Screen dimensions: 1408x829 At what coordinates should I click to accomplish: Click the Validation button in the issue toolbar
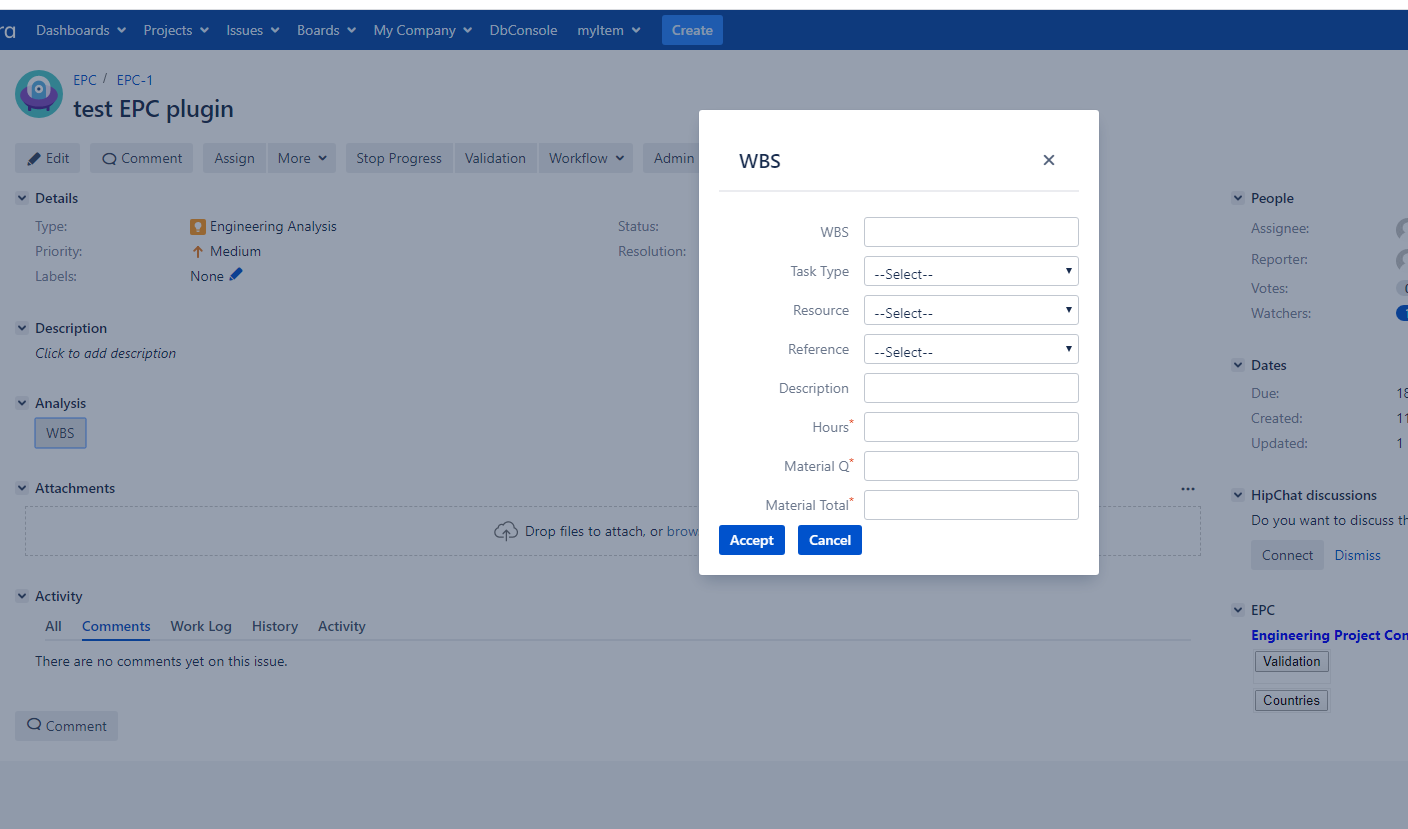click(495, 158)
